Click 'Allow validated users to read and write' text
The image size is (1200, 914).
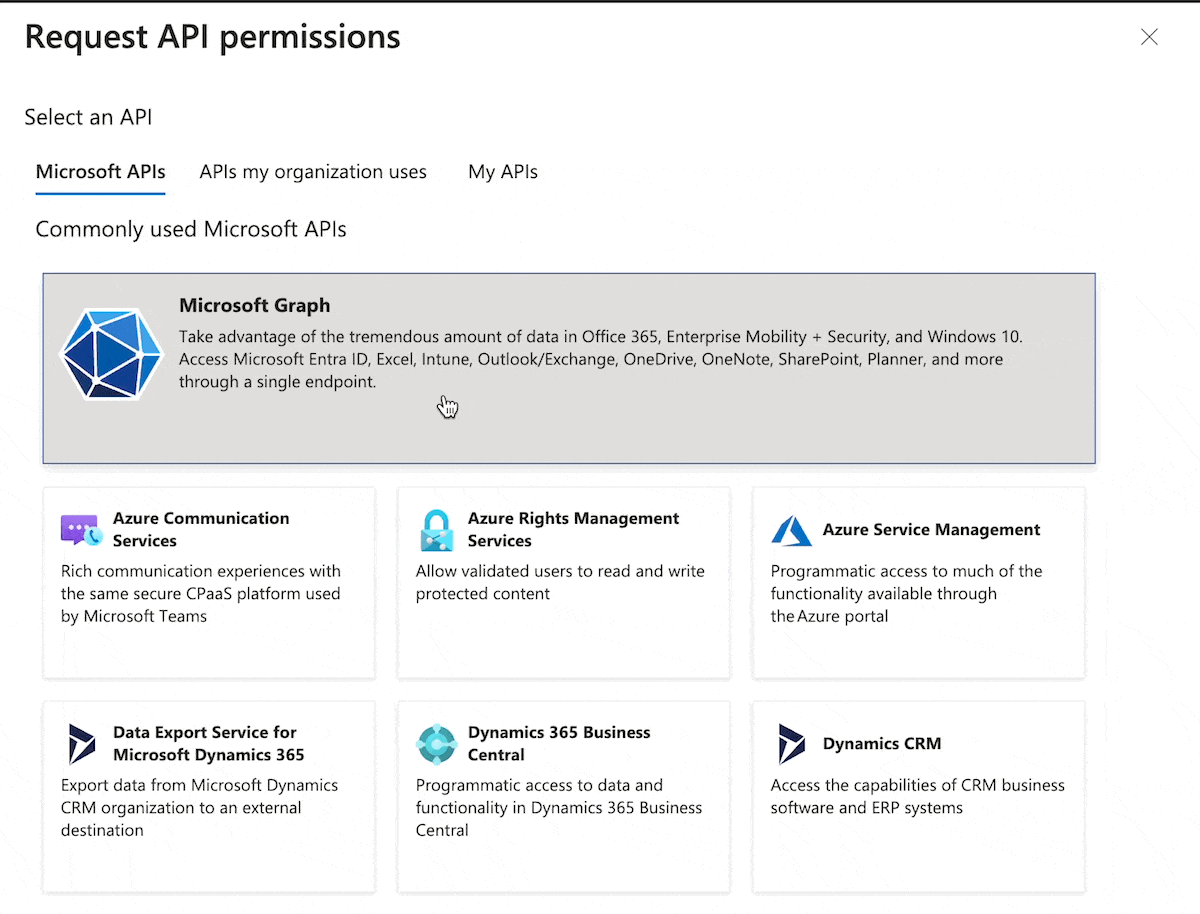tap(560, 582)
